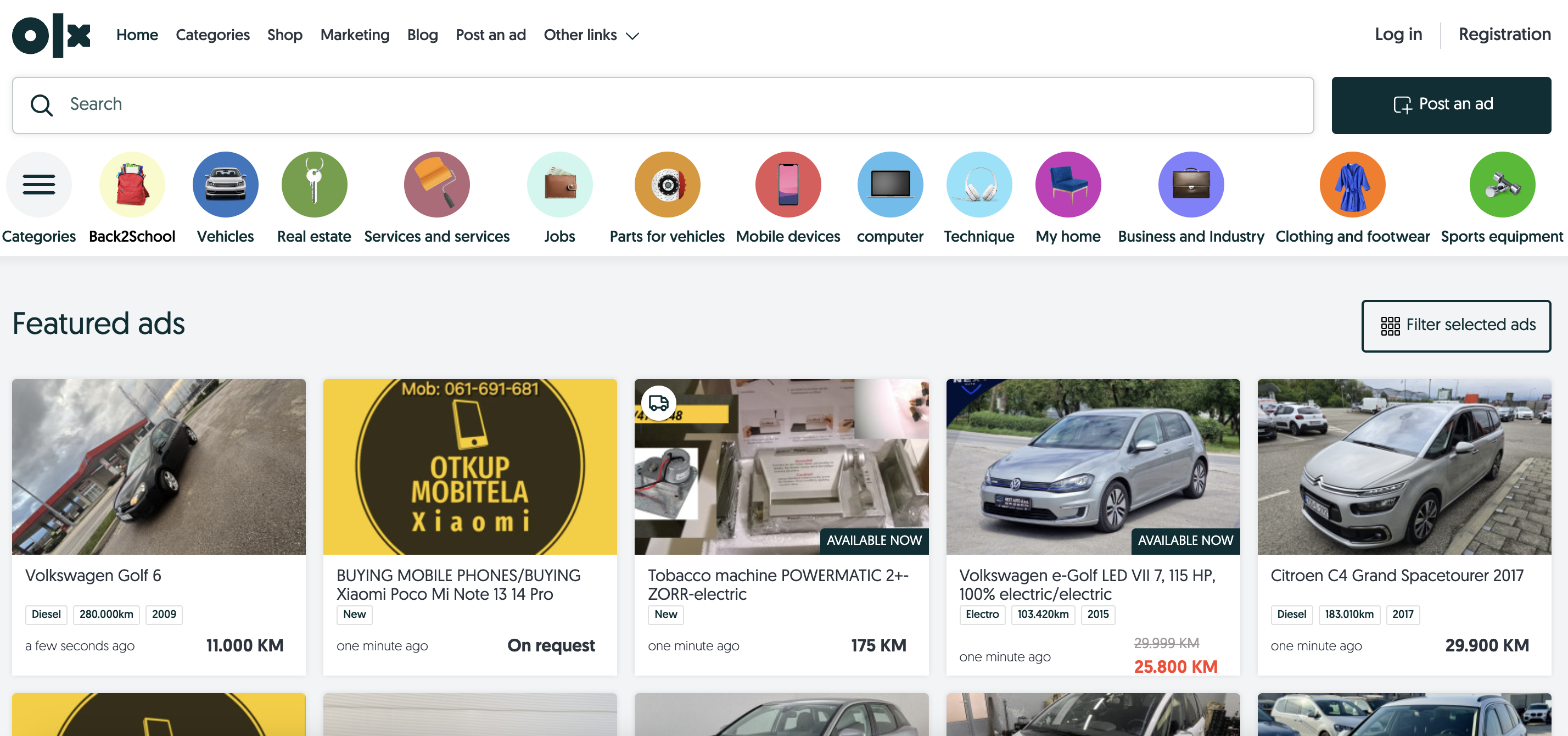Go to the Shop menu item
Viewport: 1568px width, 736px height.
(285, 35)
